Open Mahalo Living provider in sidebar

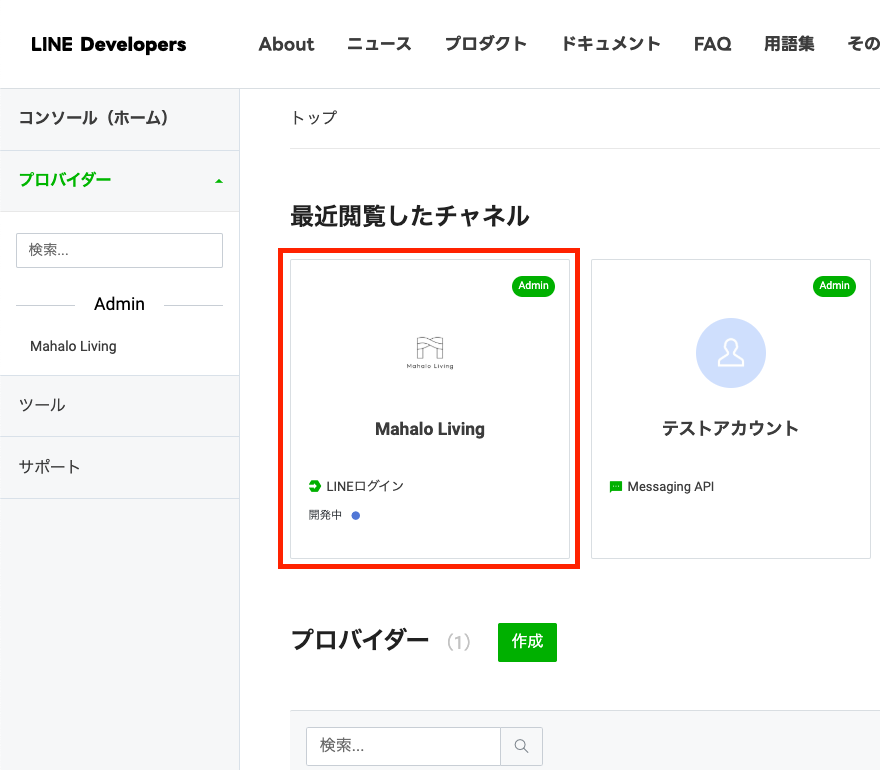[x=74, y=346]
